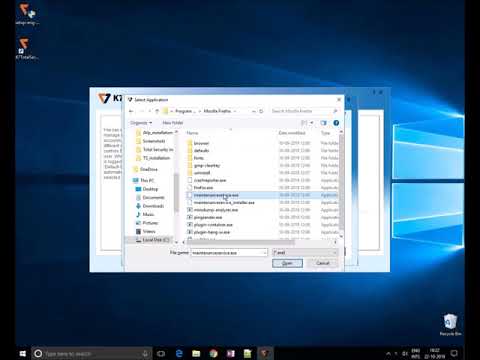Select plugin-hang-ui.exe file

212,232
